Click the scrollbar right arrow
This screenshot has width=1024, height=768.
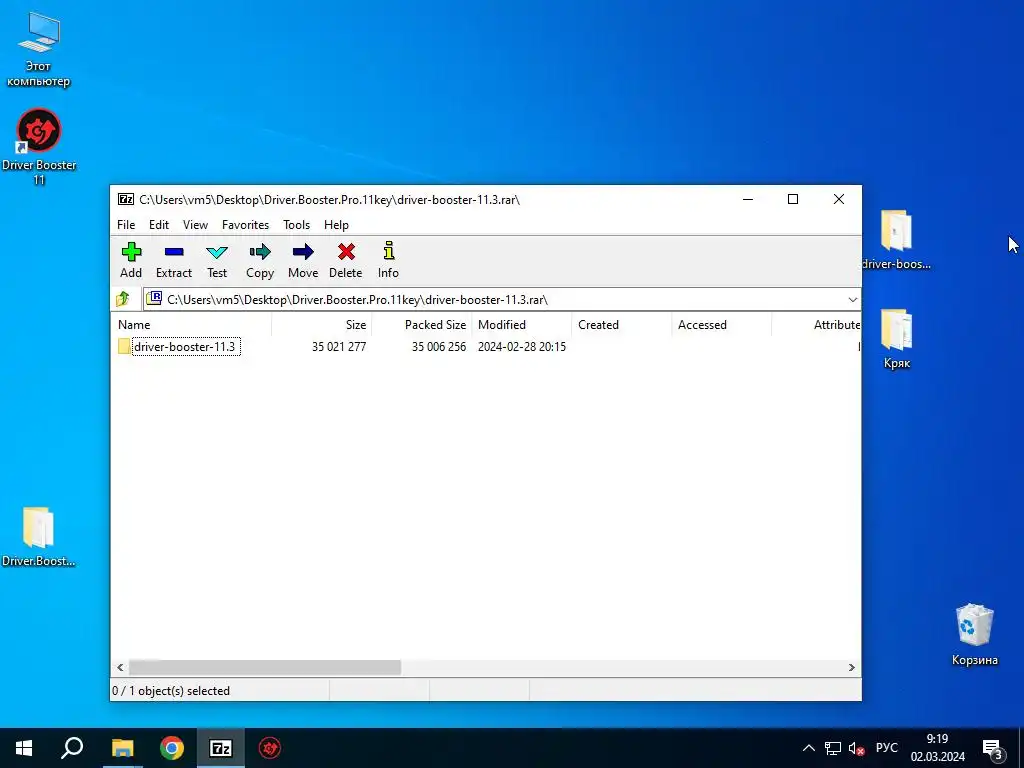tap(852, 667)
